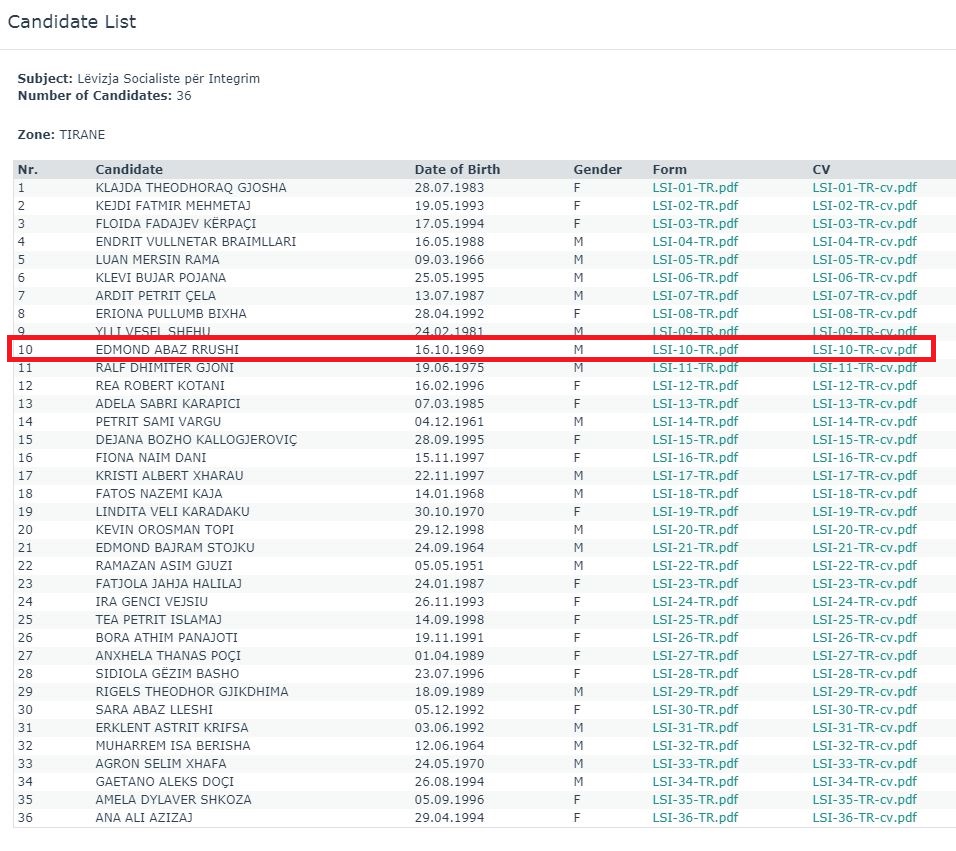Screen dimensions: 956x851
Task: Open LSI-22-TR-cv.pdf for Ramazan Gjuzi
Action: (864, 566)
